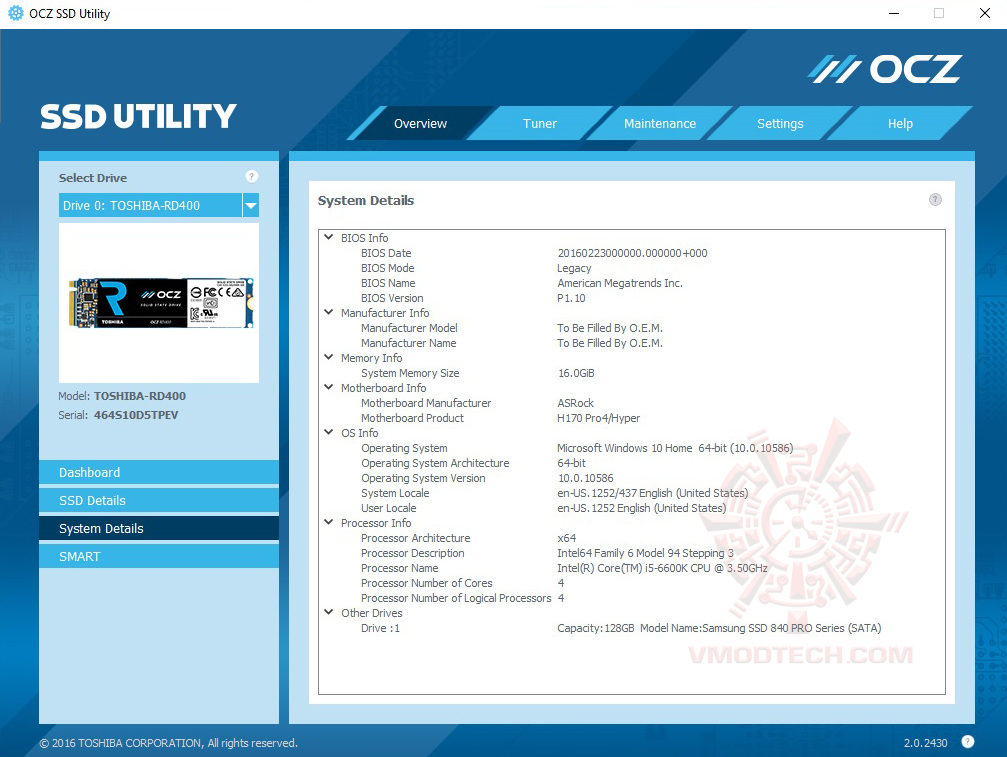Viewport: 1007px width, 757px height.
Task: Collapse the Processor Info section
Action: (x=329, y=522)
